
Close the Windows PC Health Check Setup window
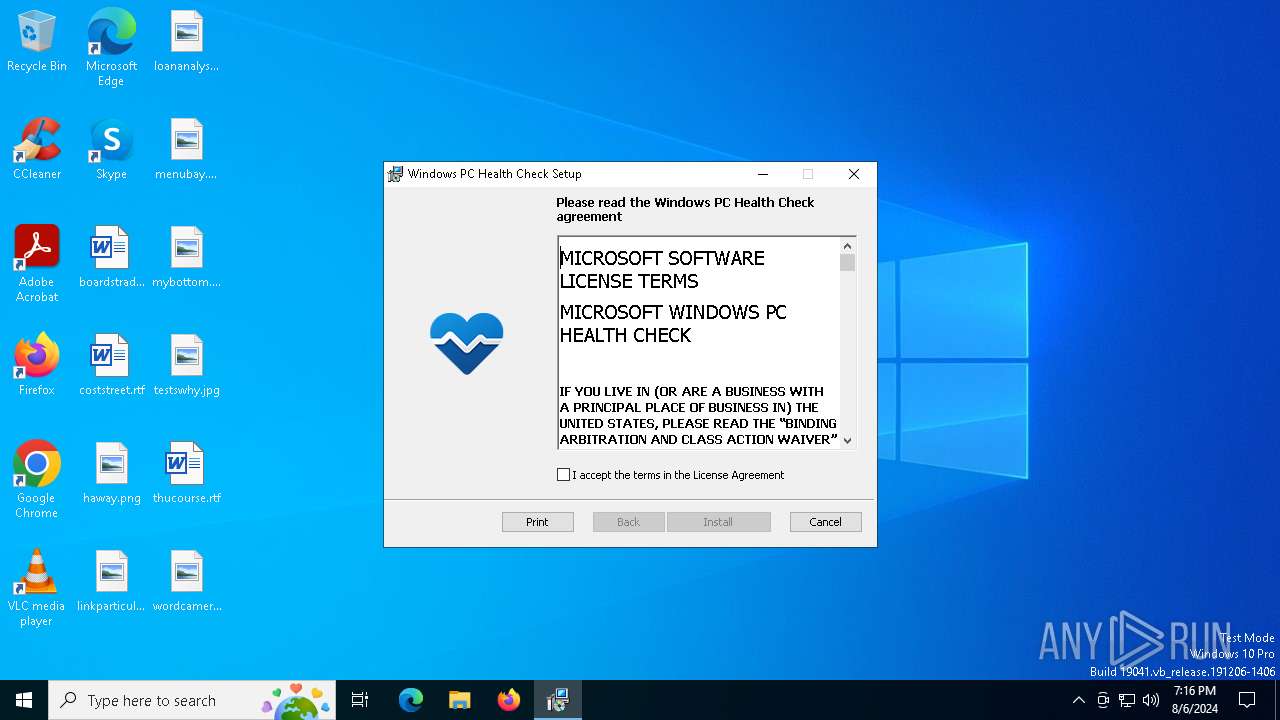click(854, 174)
